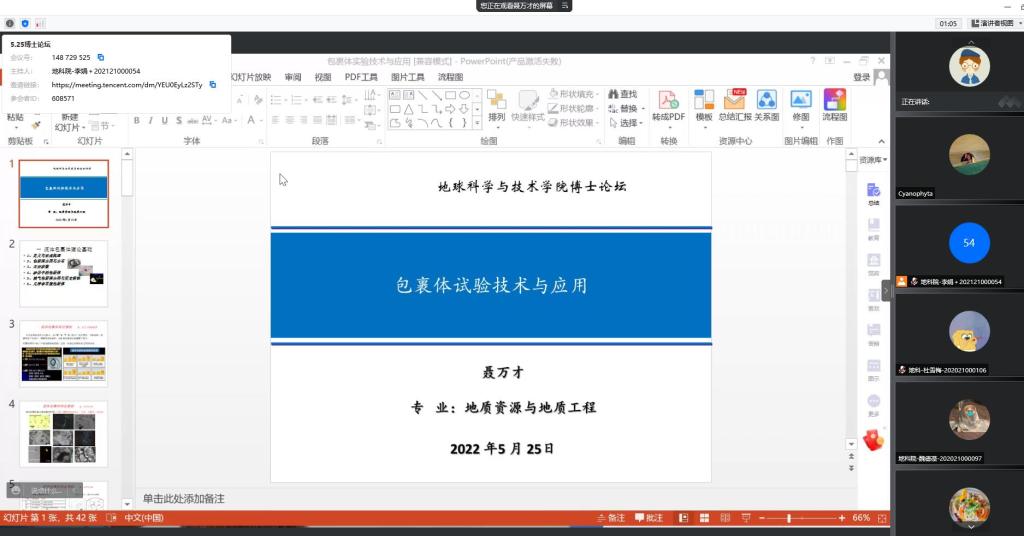Screen dimensions: 1024x536
Task: Toggle bold text formatting
Action: tap(136, 121)
